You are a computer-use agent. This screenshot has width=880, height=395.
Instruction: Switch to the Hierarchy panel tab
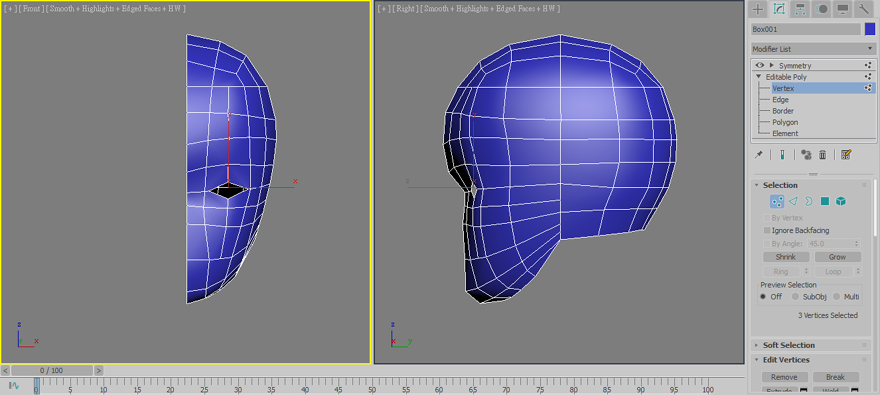point(800,9)
